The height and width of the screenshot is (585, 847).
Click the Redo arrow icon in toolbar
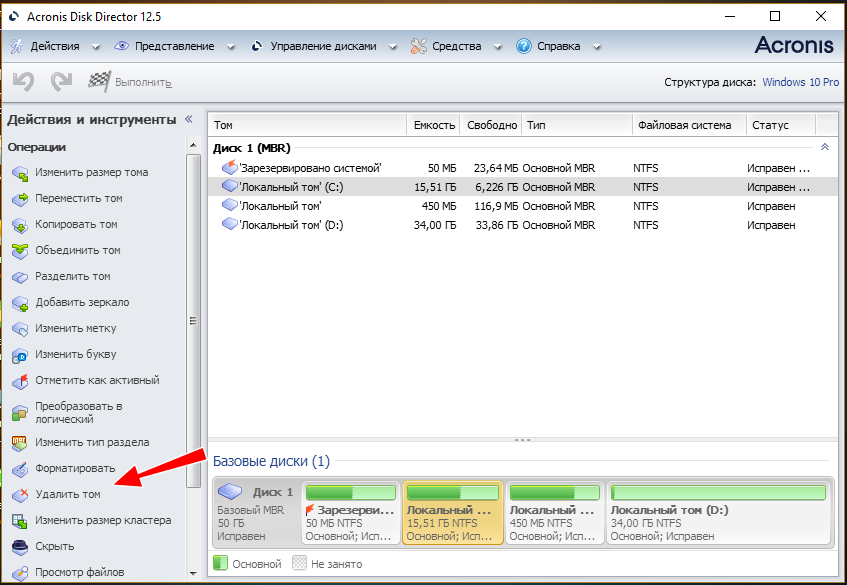[61, 82]
